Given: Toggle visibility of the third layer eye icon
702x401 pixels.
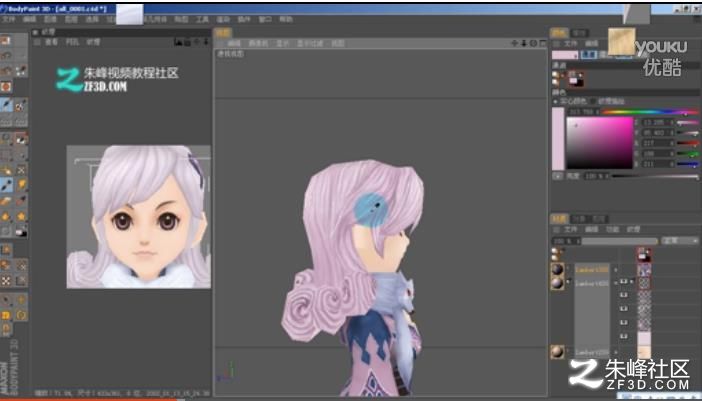Looking at the screenshot, I should 624,309.
